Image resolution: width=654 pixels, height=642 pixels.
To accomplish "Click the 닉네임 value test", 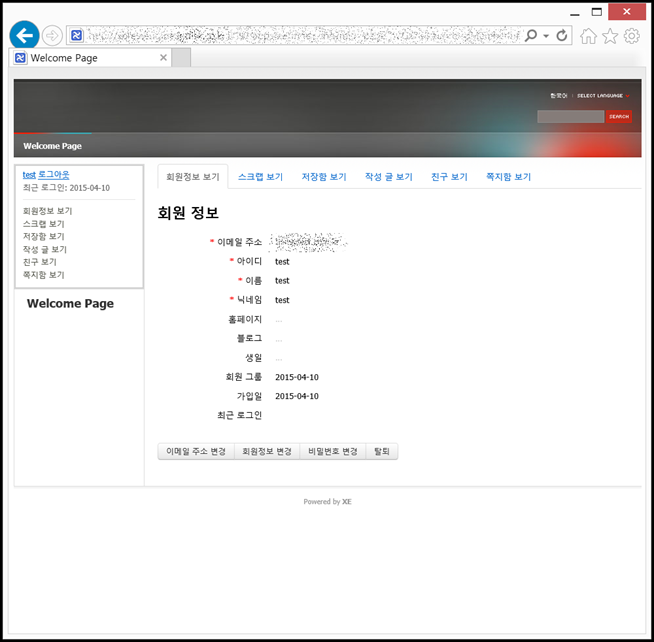I will 282,300.
